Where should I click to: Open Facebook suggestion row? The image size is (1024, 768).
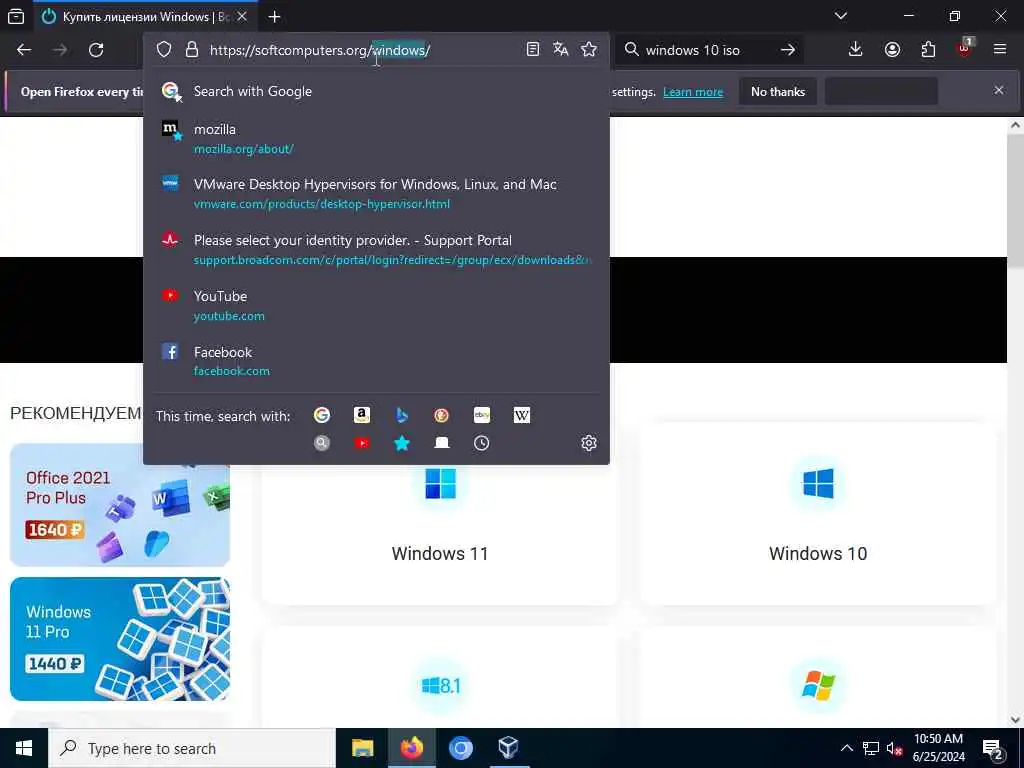tap(376, 361)
